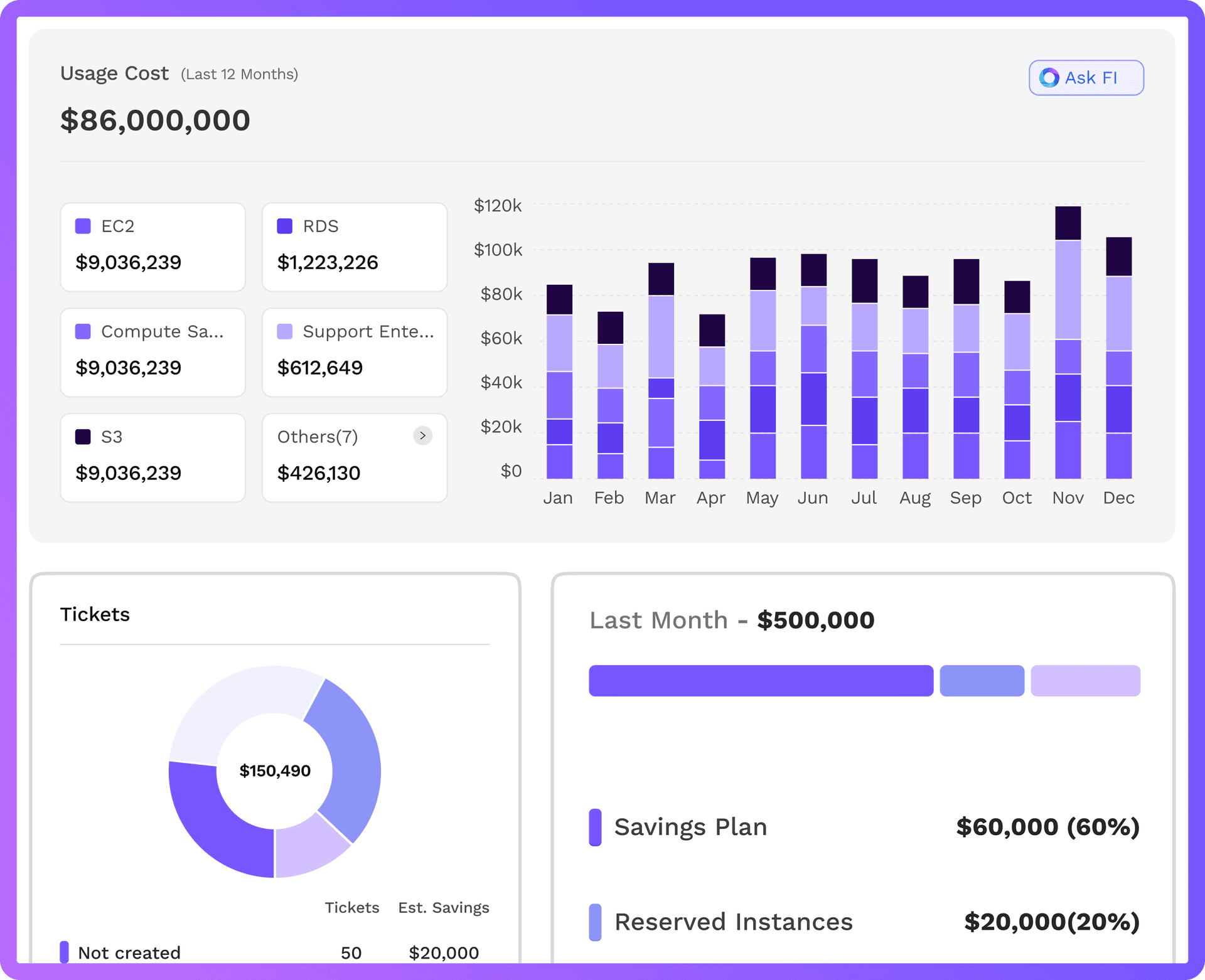Switch to the Tickets panel

click(x=95, y=614)
